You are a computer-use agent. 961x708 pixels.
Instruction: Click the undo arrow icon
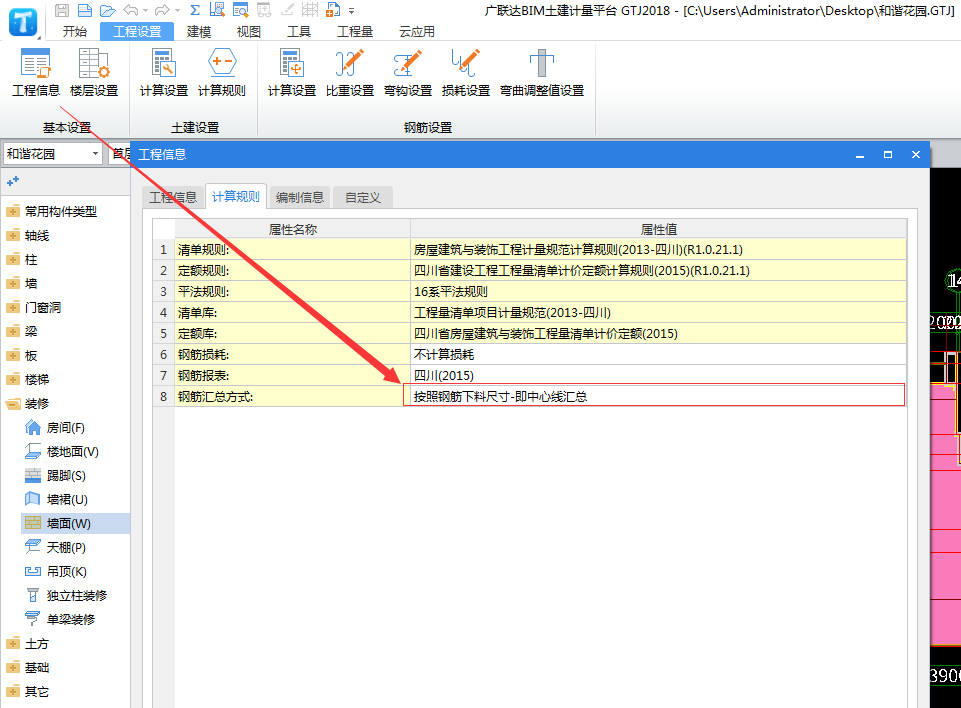(x=131, y=10)
